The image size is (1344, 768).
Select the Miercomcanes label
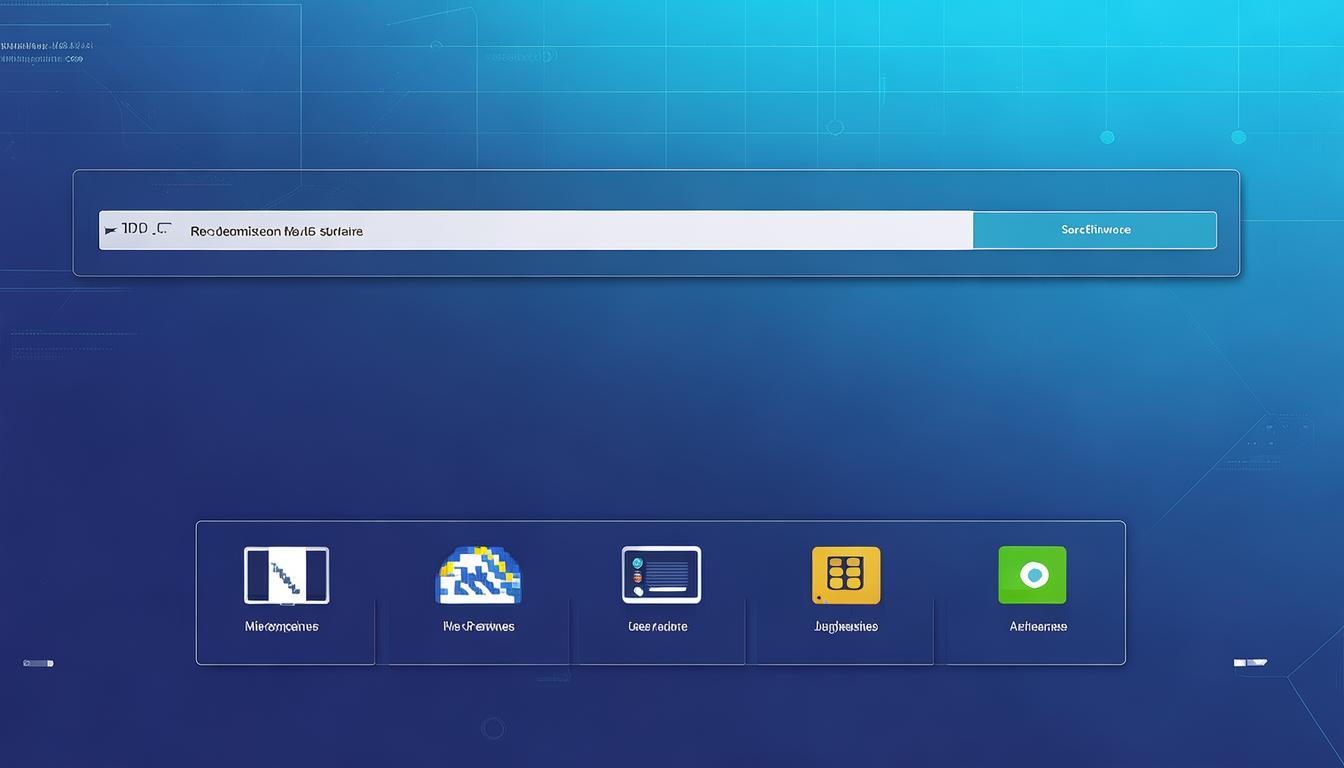pyautogui.click(x=282, y=627)
